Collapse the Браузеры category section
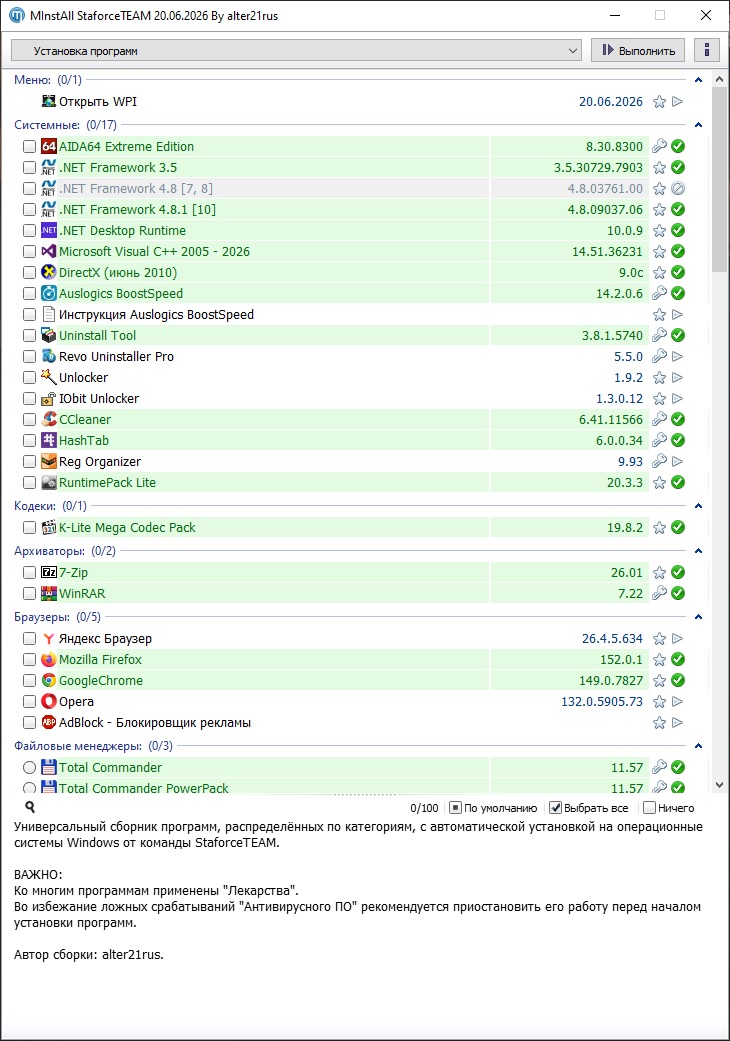The width and height of the screenshot is (730, 1041). point(698,617)
